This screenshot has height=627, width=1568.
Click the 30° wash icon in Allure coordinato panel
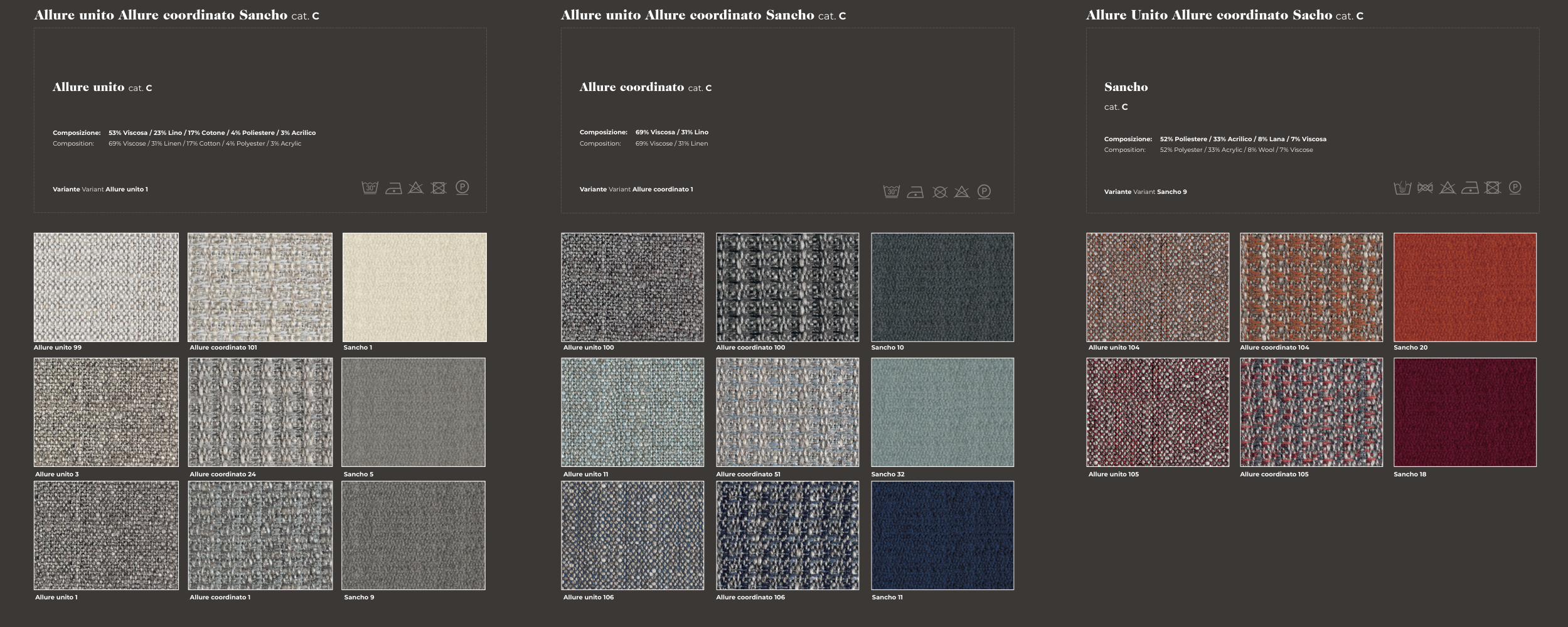coord(891,192)
